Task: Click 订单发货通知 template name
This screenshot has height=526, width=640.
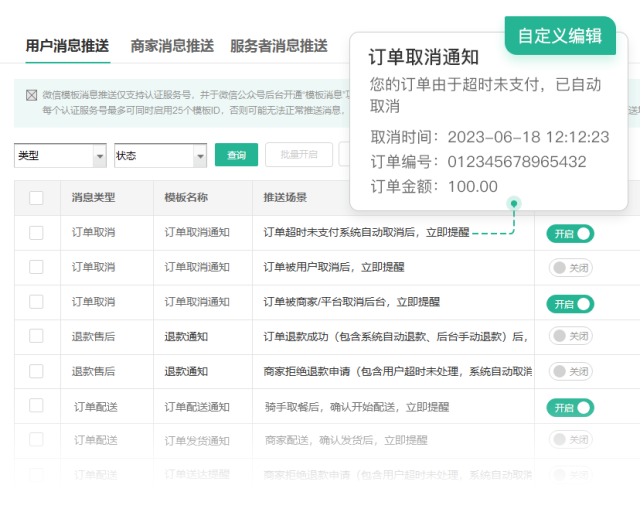Action: [197, 441]
